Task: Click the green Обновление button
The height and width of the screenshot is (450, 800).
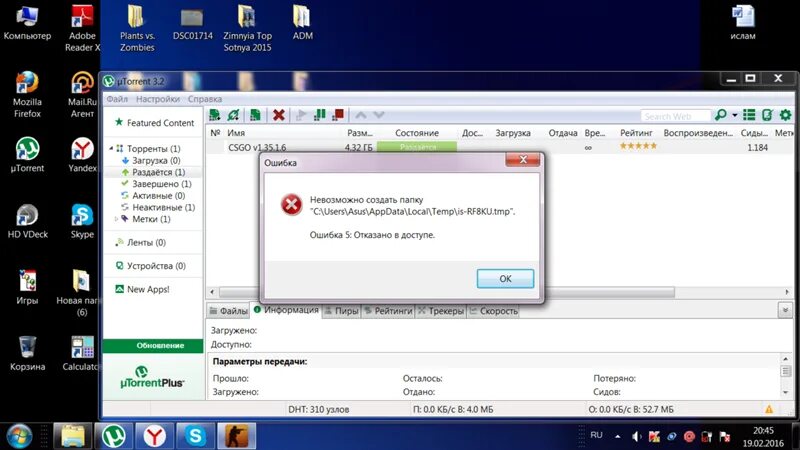Action: [153, 345]
